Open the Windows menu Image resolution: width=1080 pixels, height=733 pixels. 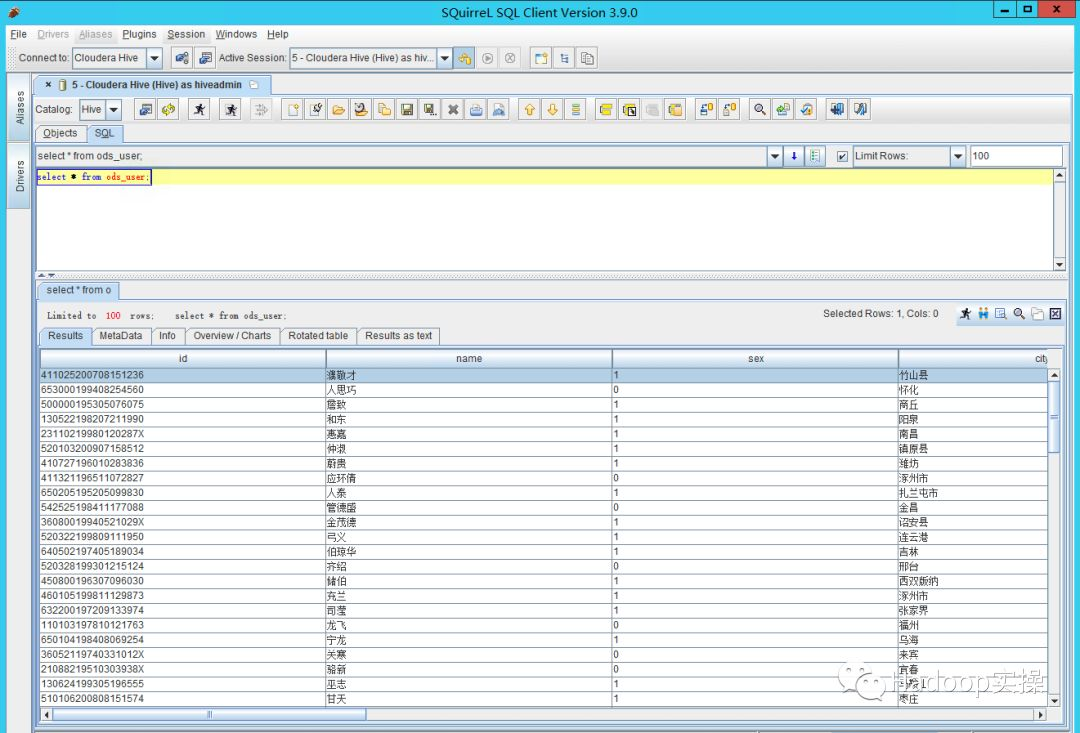click(x=236, y=34)
